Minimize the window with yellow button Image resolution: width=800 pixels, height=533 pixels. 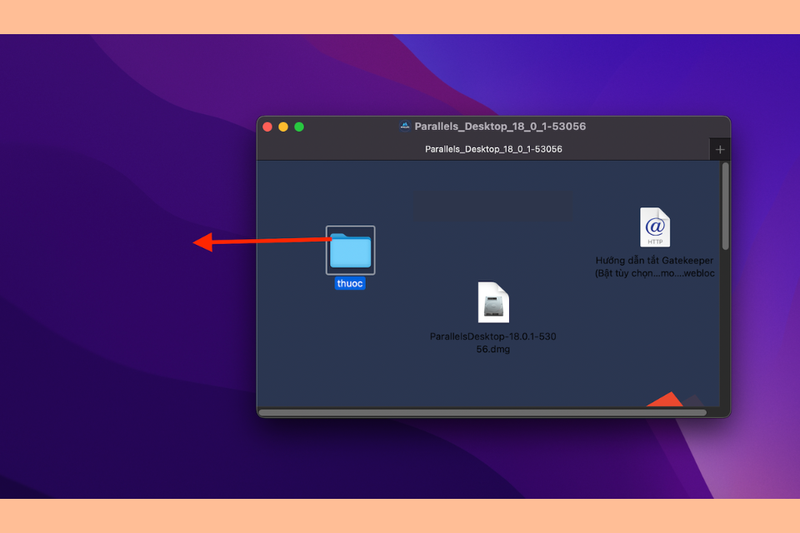(x=283, y=126)
